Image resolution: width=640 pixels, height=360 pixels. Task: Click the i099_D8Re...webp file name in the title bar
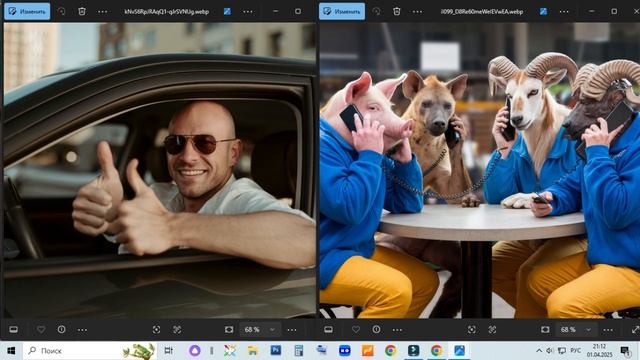click(482, 11)
